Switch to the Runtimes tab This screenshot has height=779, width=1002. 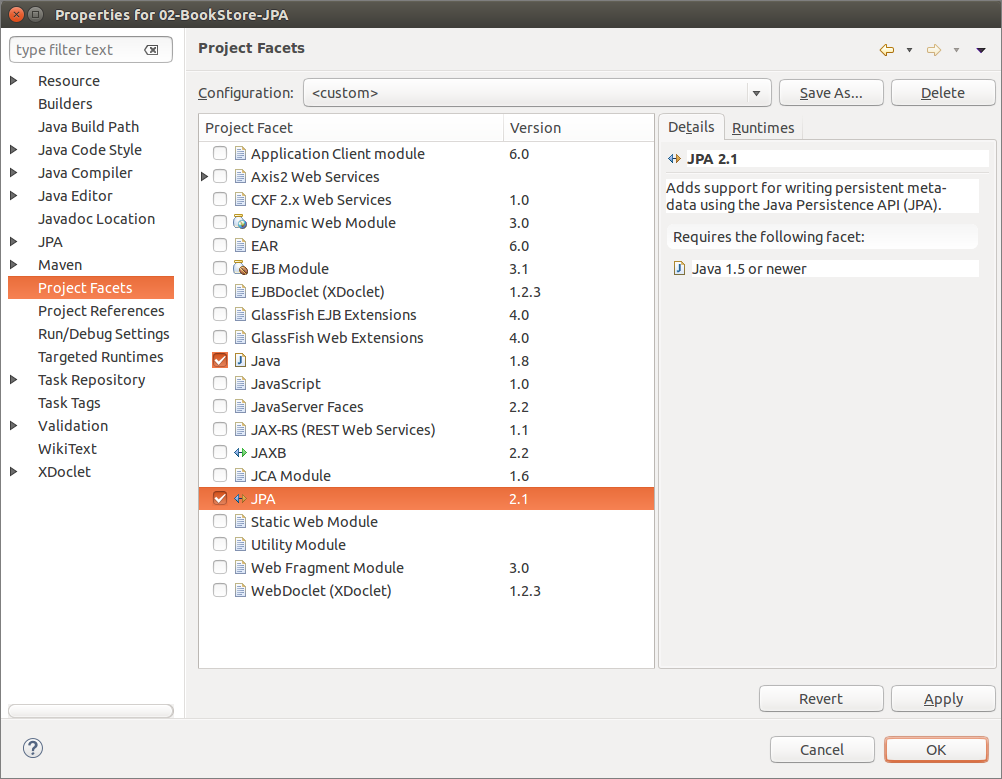click(x=763, y=128)
